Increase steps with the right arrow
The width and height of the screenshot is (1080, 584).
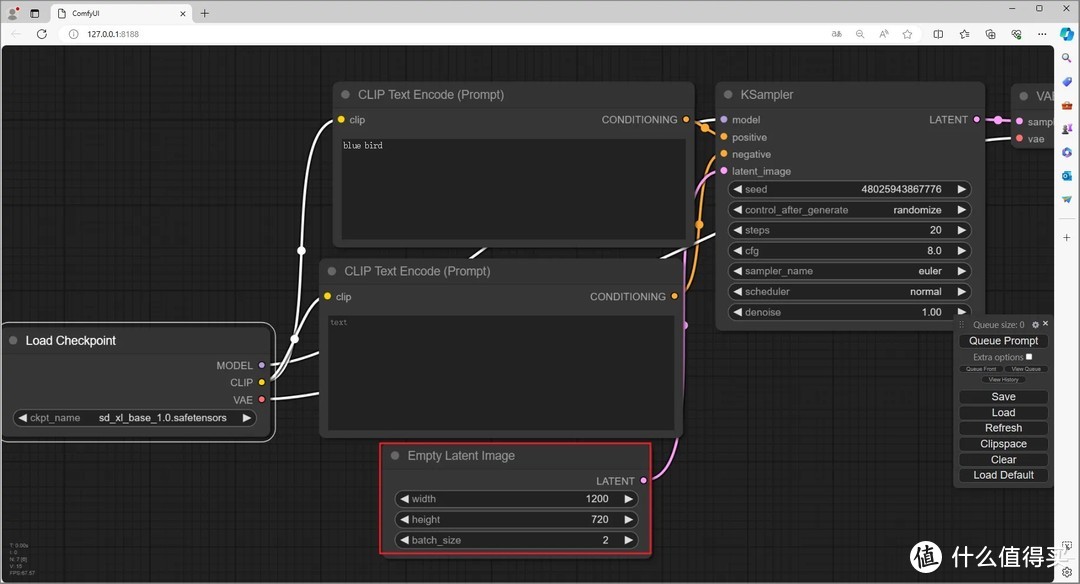pos(962,230)
